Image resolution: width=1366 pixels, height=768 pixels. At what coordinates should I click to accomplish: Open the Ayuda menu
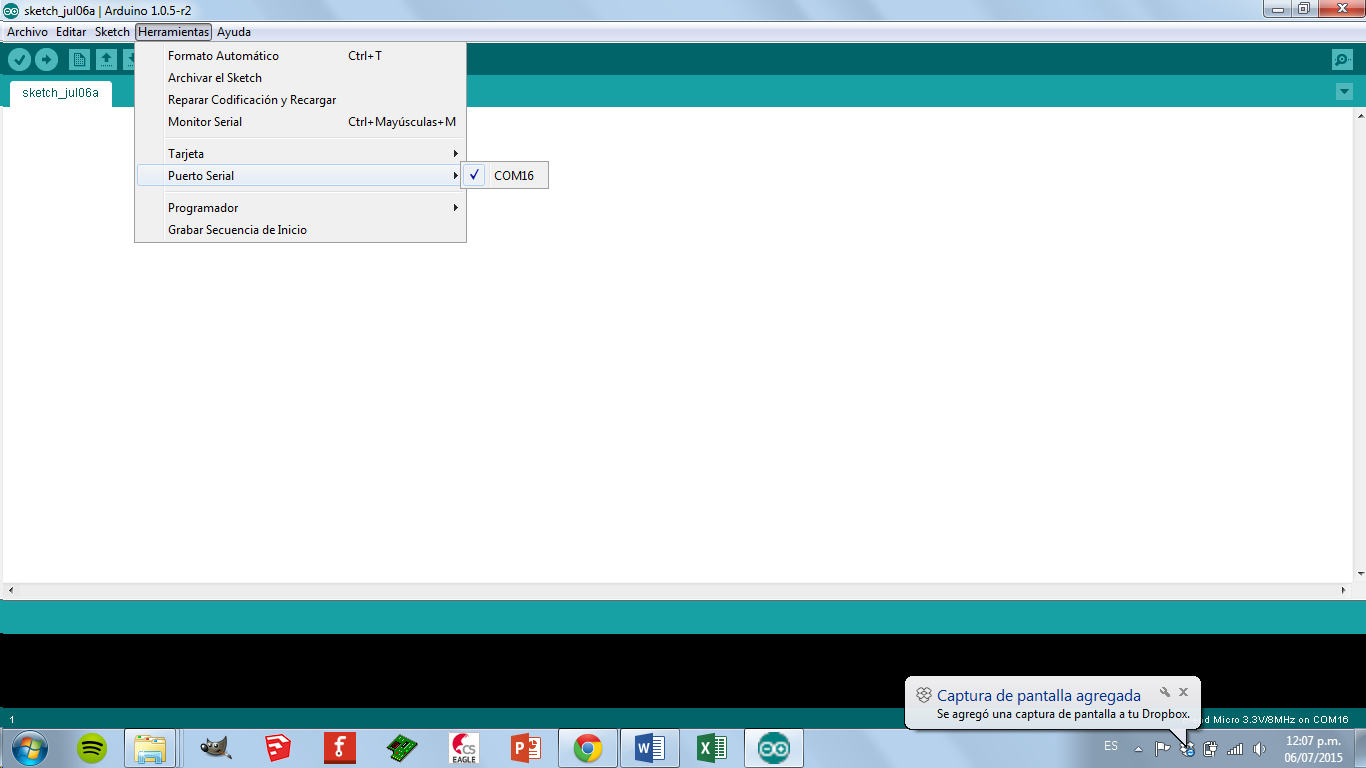(x=234, y=32)
